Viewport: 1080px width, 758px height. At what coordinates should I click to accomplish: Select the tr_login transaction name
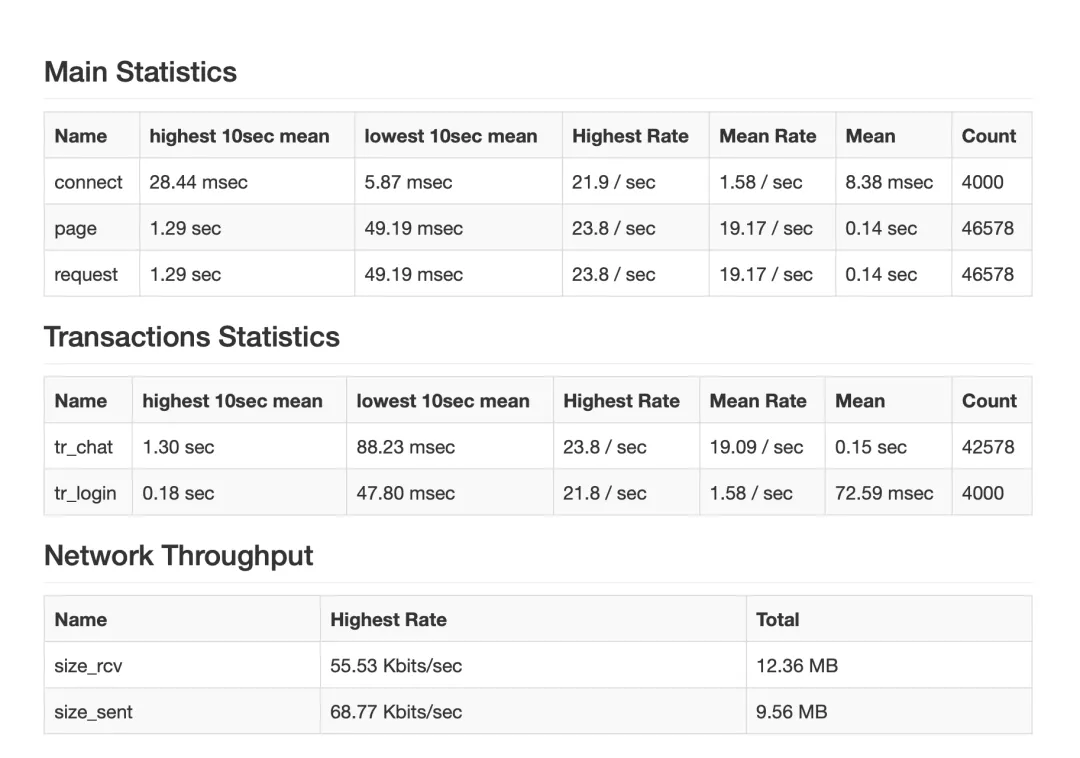[85, 494]
